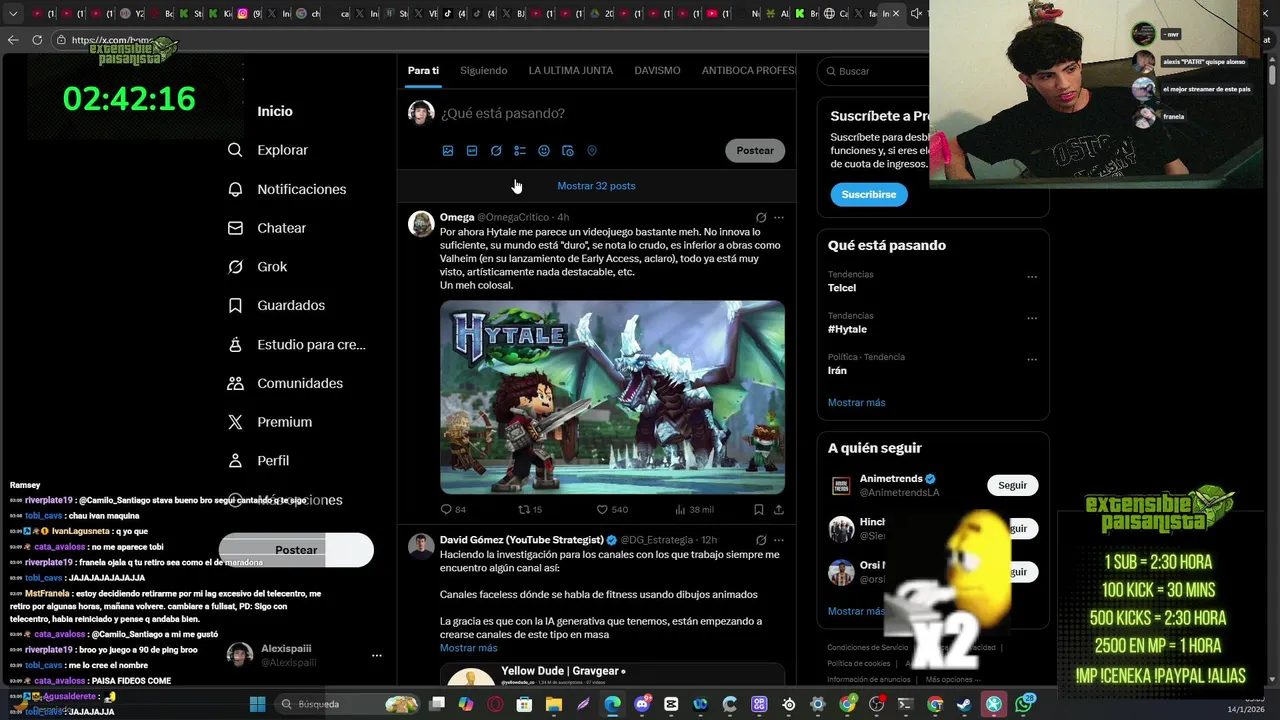Add a GIF to the new post

[472, 151]
